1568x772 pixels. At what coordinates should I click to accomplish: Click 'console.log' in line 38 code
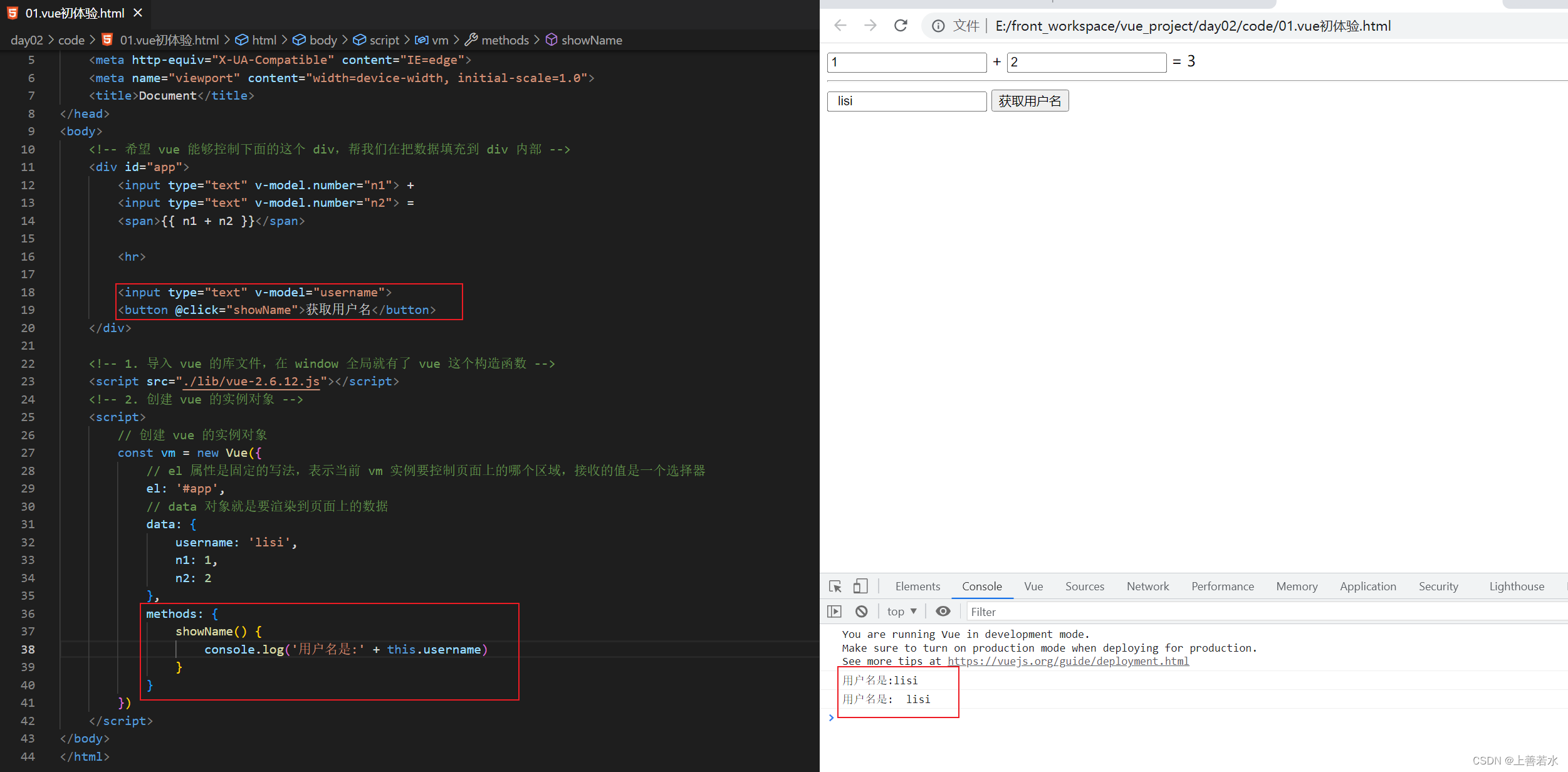tap(244, 650)
